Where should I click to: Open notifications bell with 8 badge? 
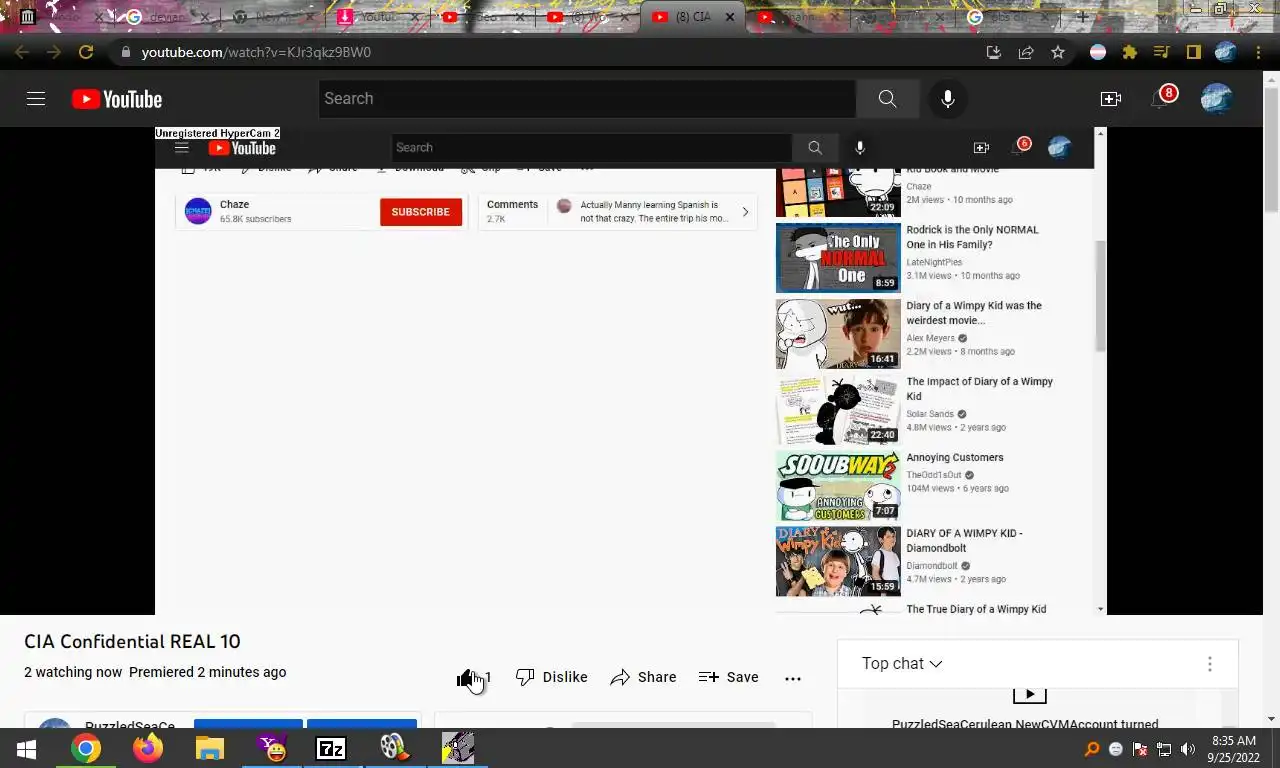(x=1161, y=98)
